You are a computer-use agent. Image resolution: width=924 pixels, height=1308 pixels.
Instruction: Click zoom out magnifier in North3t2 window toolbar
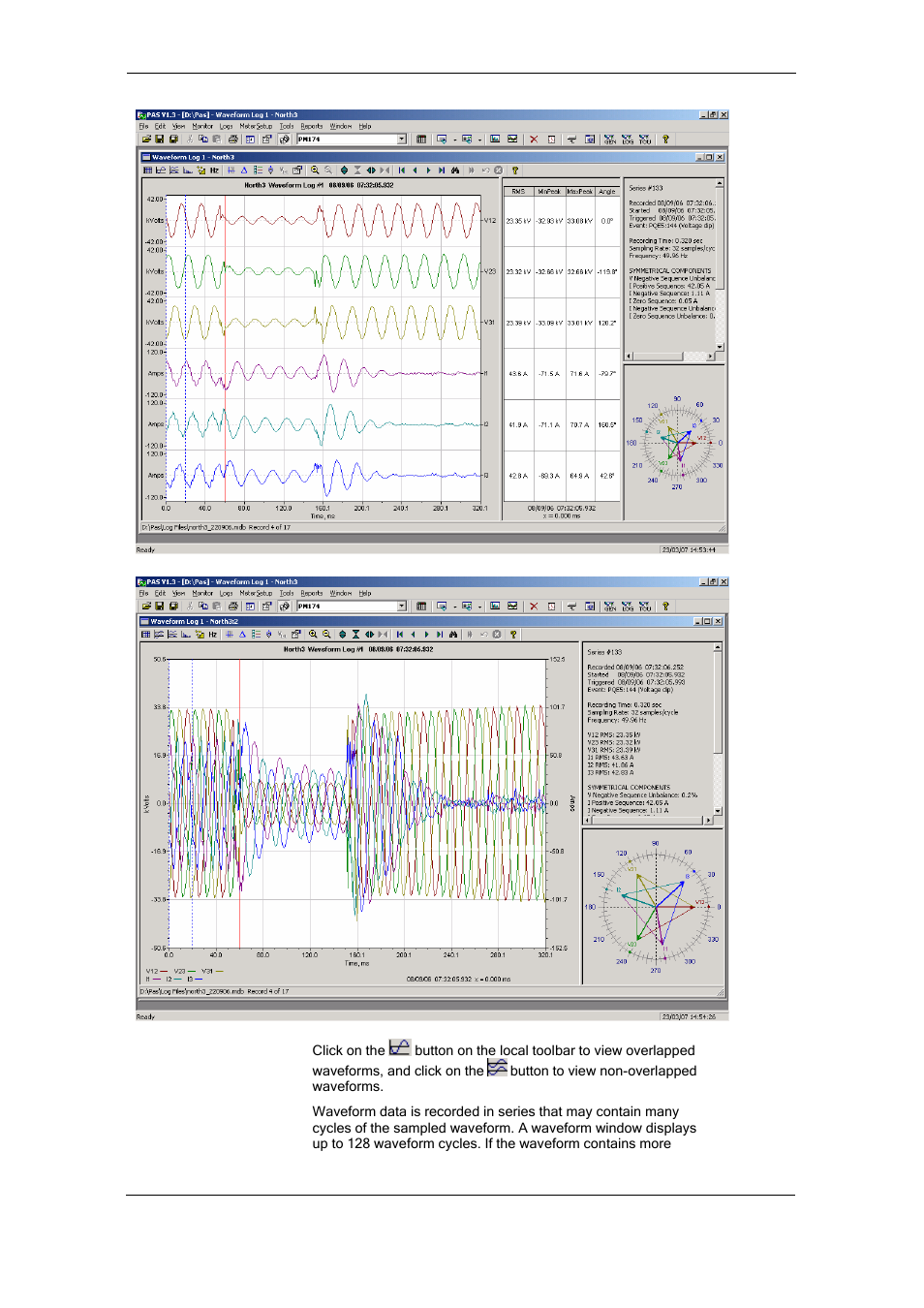[326, 635]
